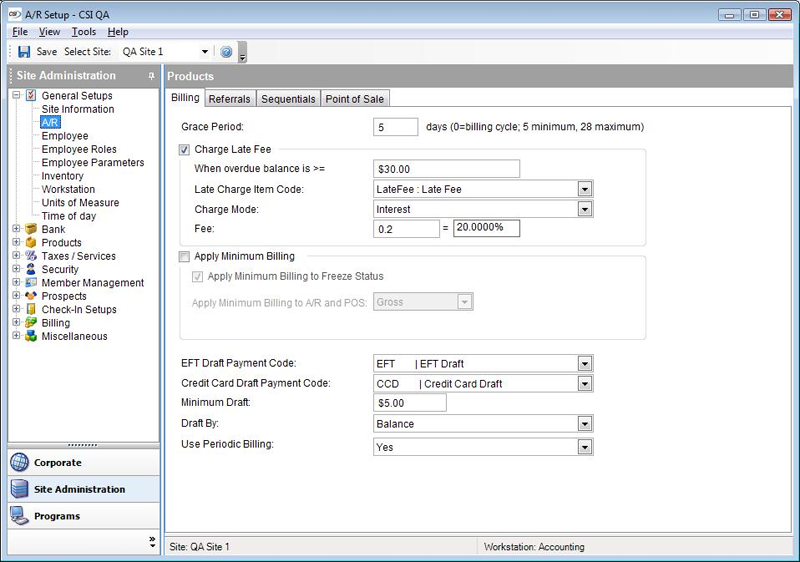Open the View menu

pyautogui.click(x=49, y=32)
